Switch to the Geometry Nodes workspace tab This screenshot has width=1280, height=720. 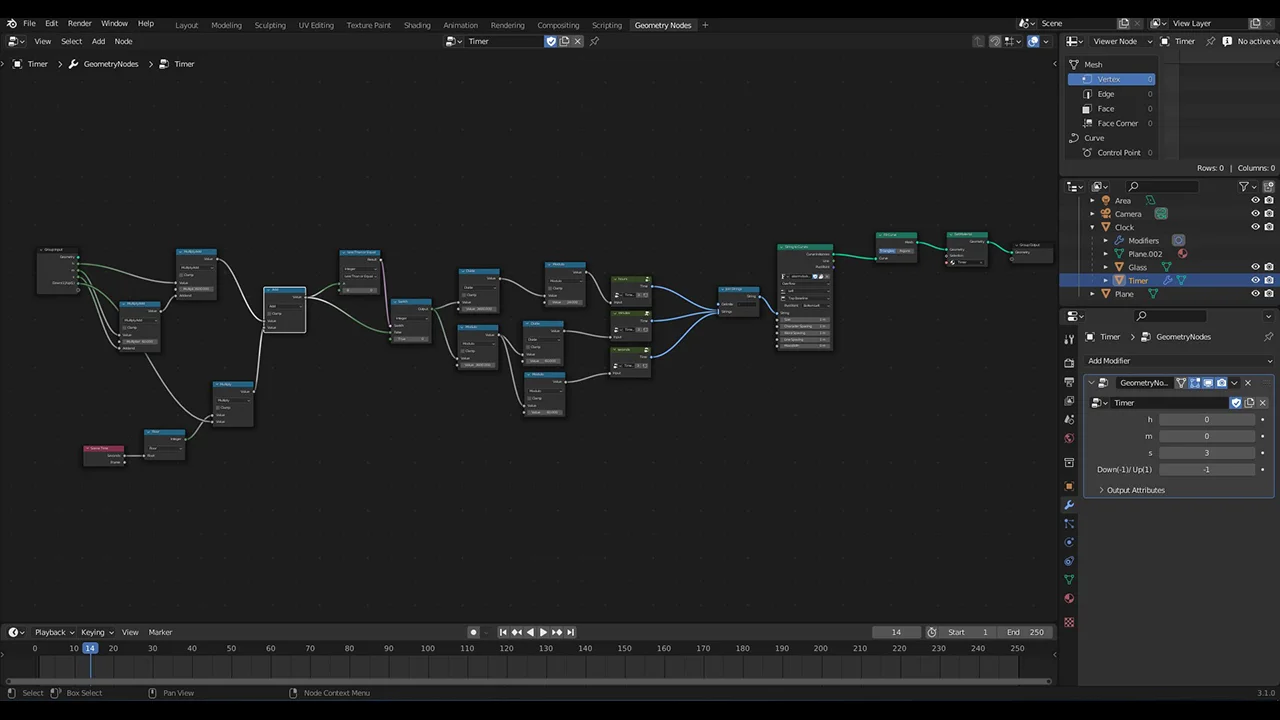click(x=662, y=25)
